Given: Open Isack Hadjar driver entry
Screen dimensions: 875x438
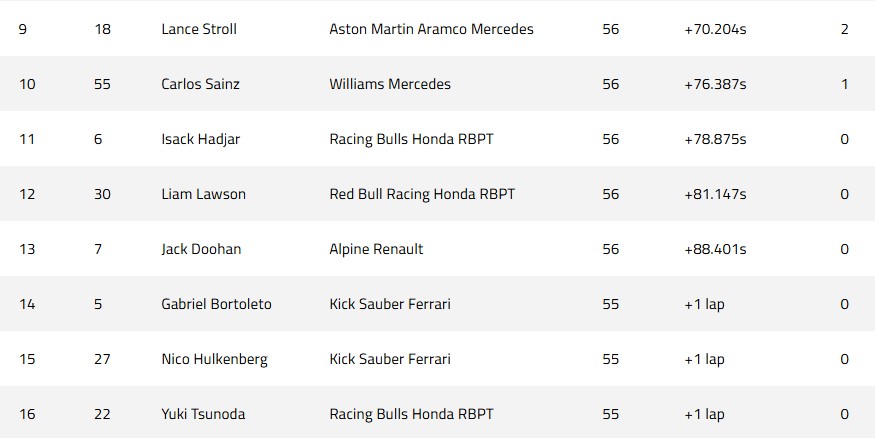Looking at the screenshot, I should click(x=200, y=139).
